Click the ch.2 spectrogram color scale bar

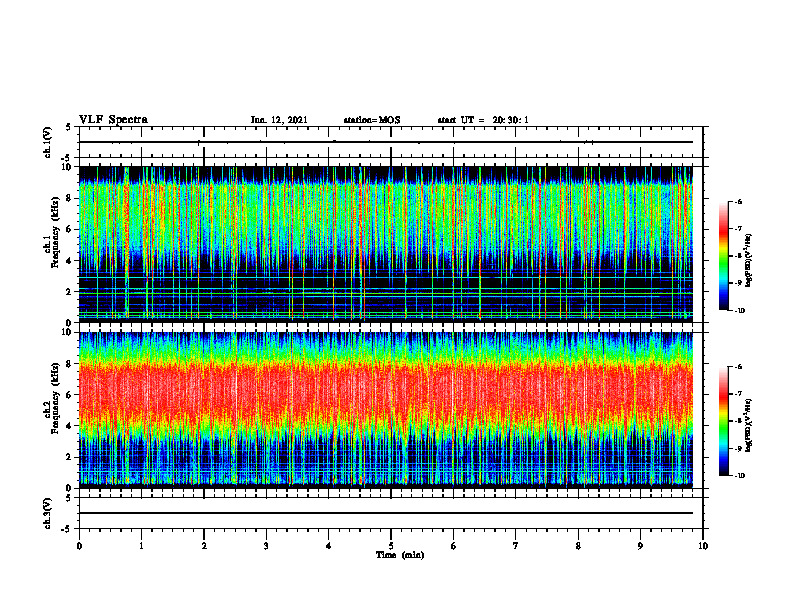[x=723, y=421]
